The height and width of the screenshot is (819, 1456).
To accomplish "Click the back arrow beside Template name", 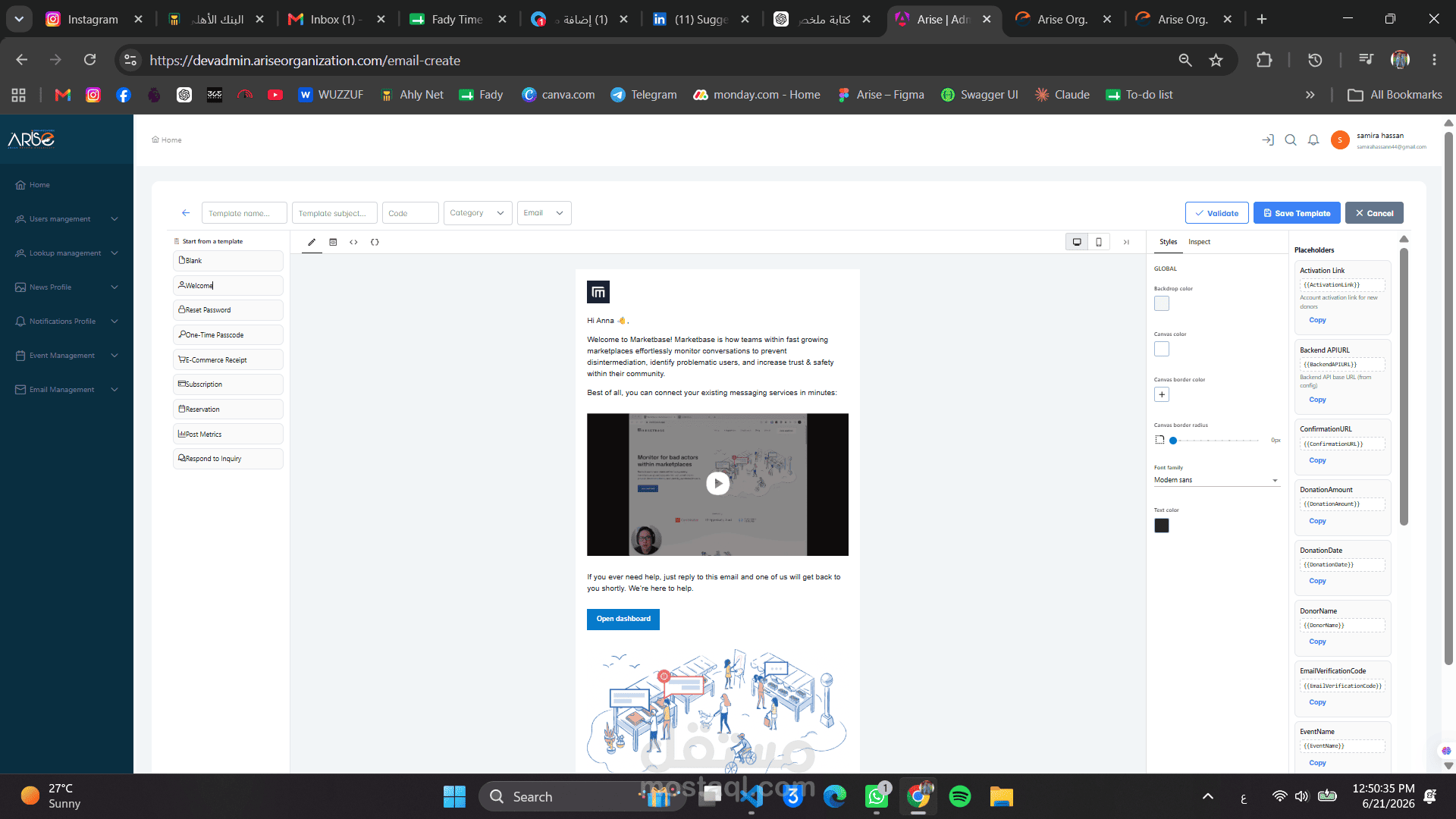I will pyautogui.click(x=186, y=213).
